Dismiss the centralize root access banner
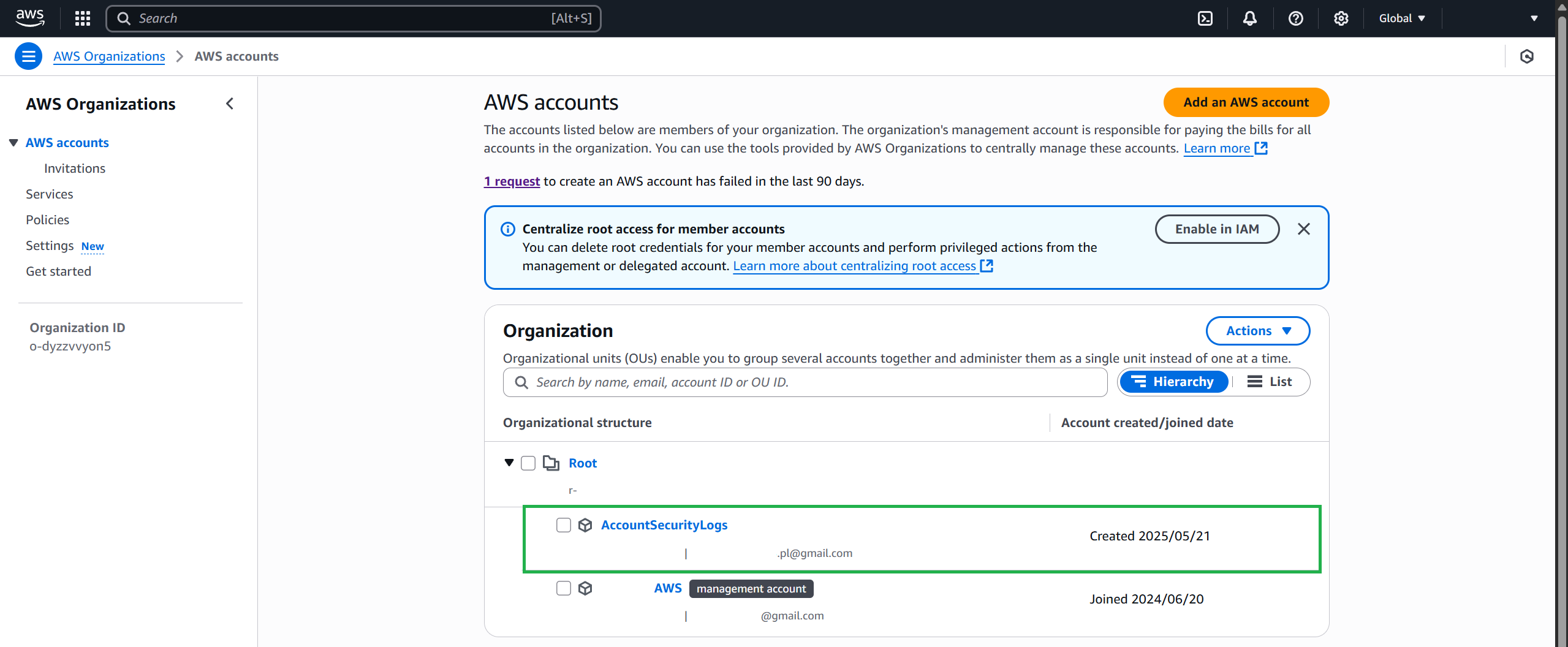This screenshot has width=1568, height=647. 1303,229
